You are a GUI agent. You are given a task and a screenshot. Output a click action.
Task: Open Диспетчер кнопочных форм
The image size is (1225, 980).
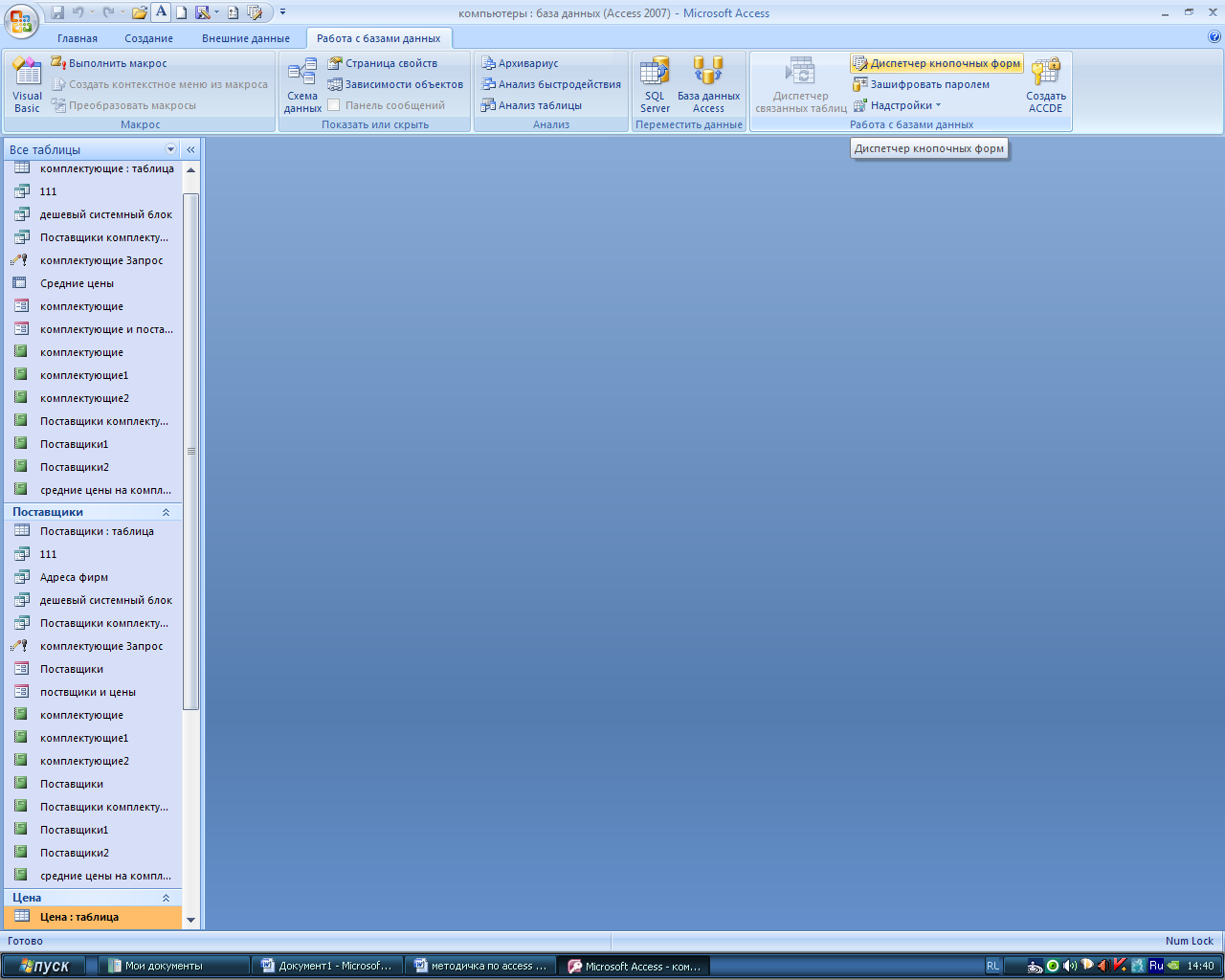[936, 63]
